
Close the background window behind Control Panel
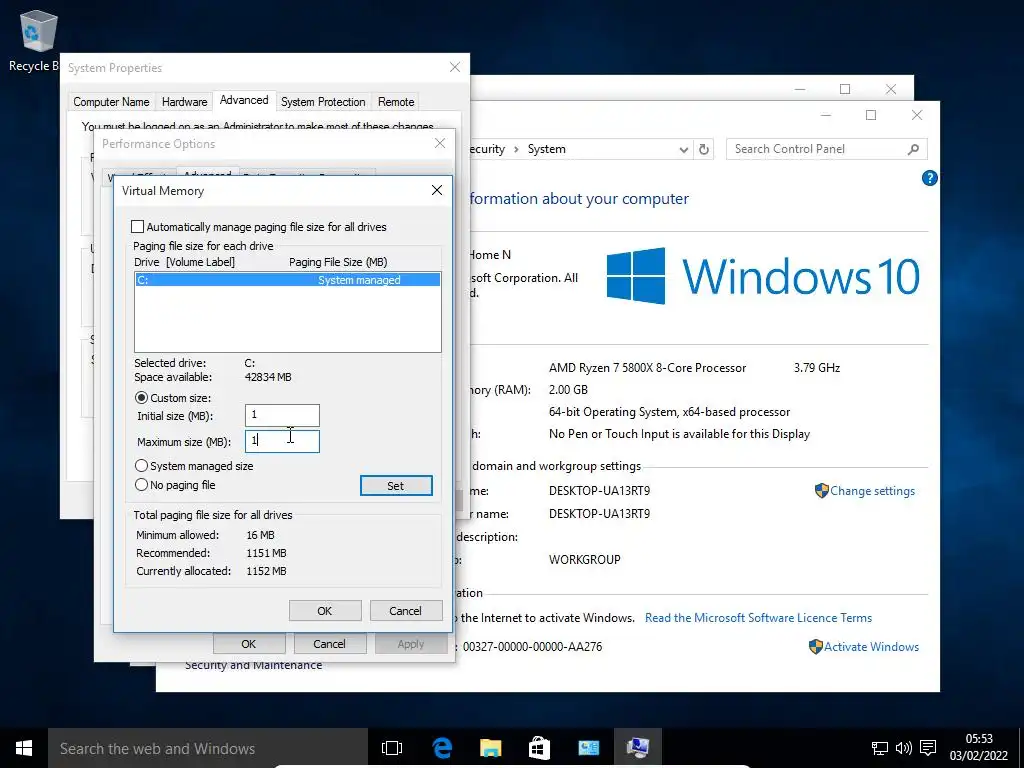click(891, 89)
